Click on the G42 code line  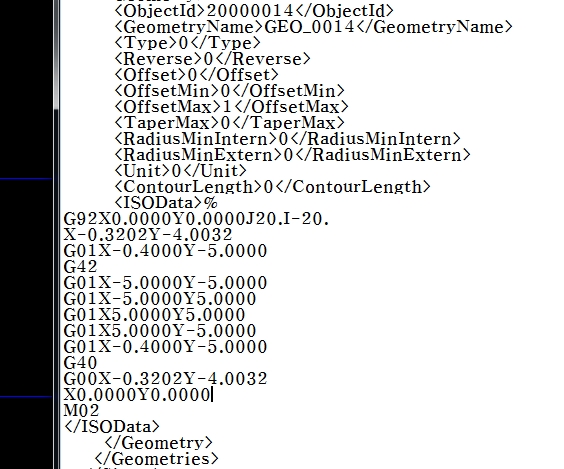[80, 267]
